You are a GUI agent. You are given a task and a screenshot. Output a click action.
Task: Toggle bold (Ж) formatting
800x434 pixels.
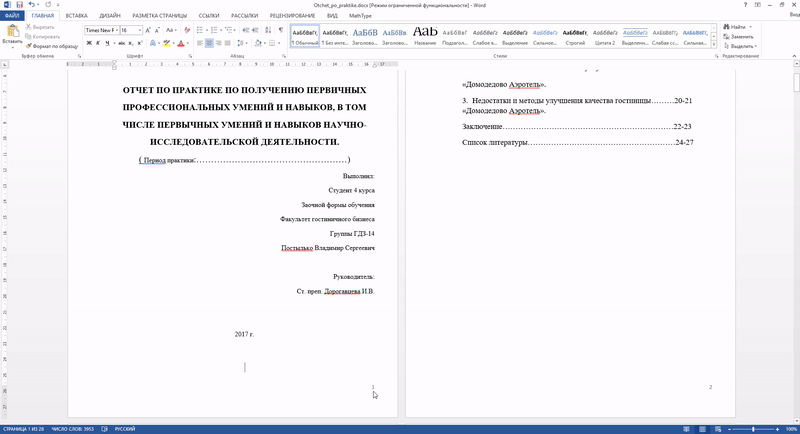click(89, 43)
